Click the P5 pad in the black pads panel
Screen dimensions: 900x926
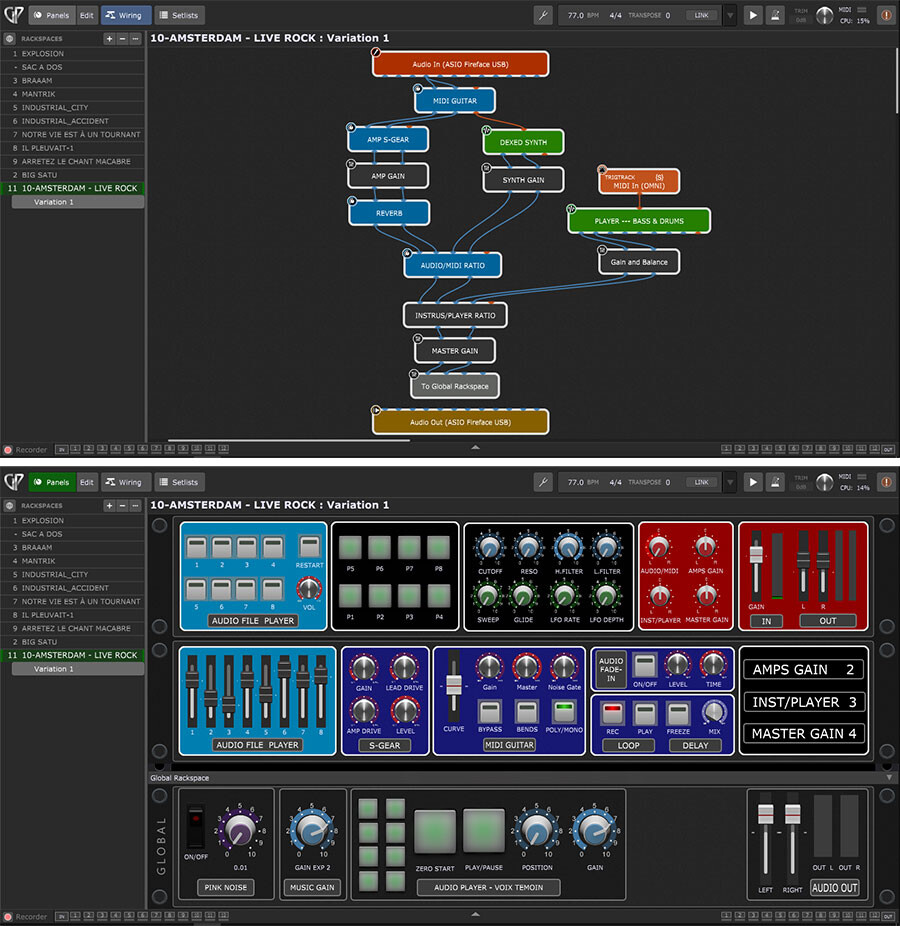pyautogui.click(x=350, y=547)
